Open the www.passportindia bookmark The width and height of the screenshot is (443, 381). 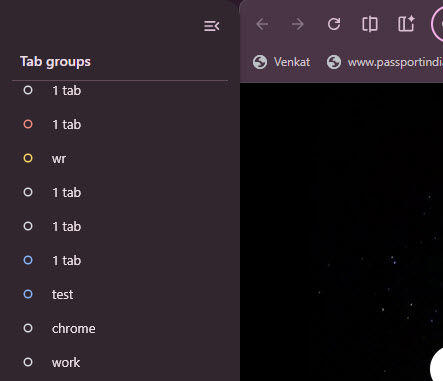(384, 62)
